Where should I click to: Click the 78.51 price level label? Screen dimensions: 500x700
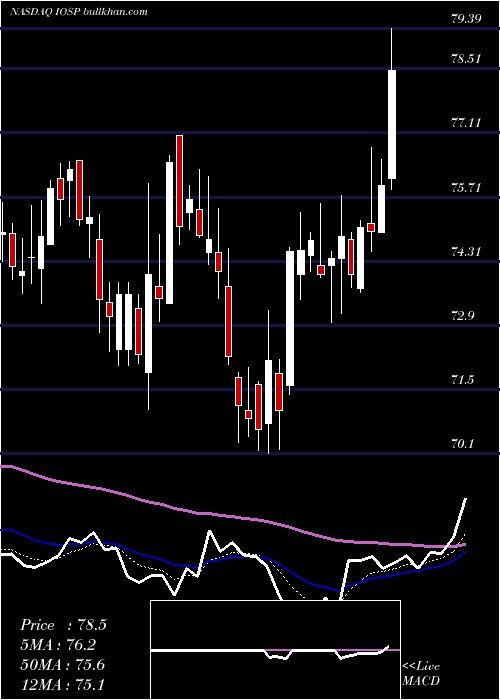coord(467,58)
